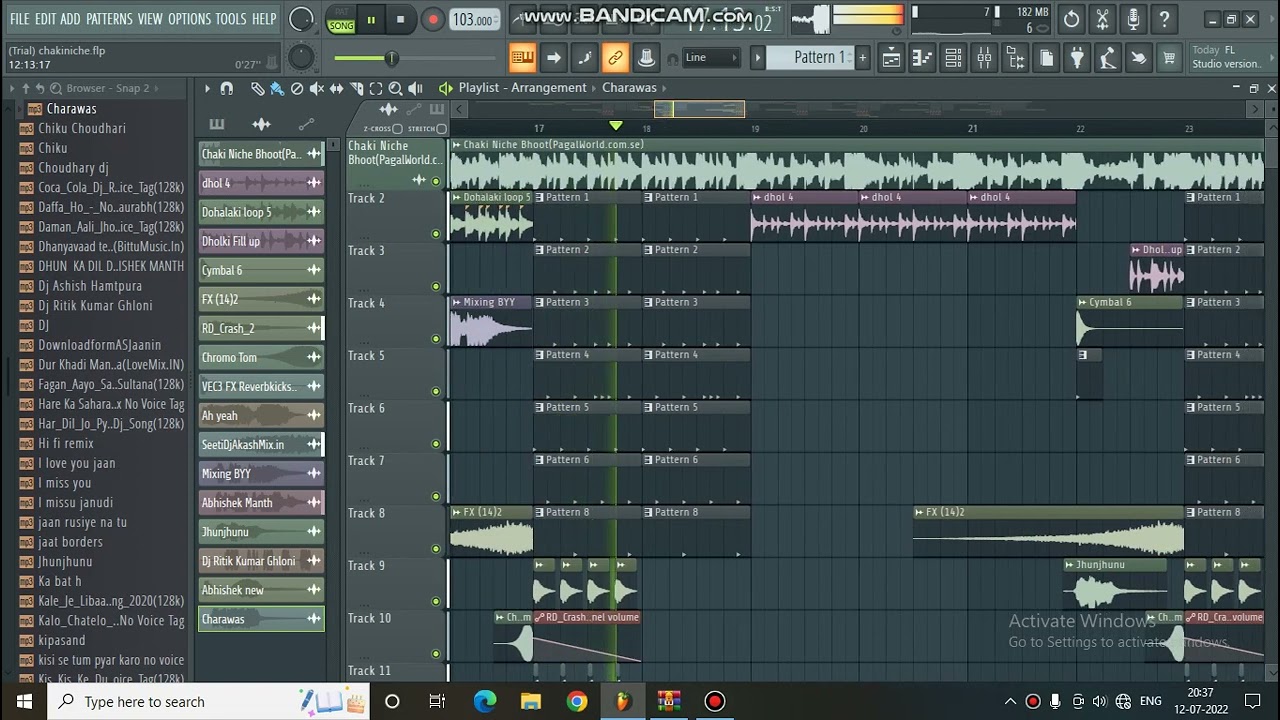Expand the Browser Snap 2 arrow

(157, 89)
